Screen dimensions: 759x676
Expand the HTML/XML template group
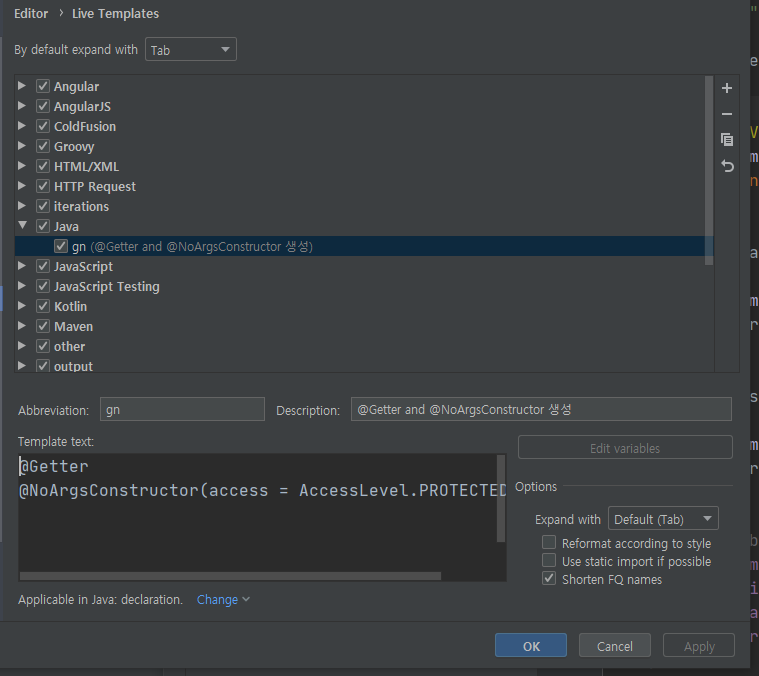22,167
